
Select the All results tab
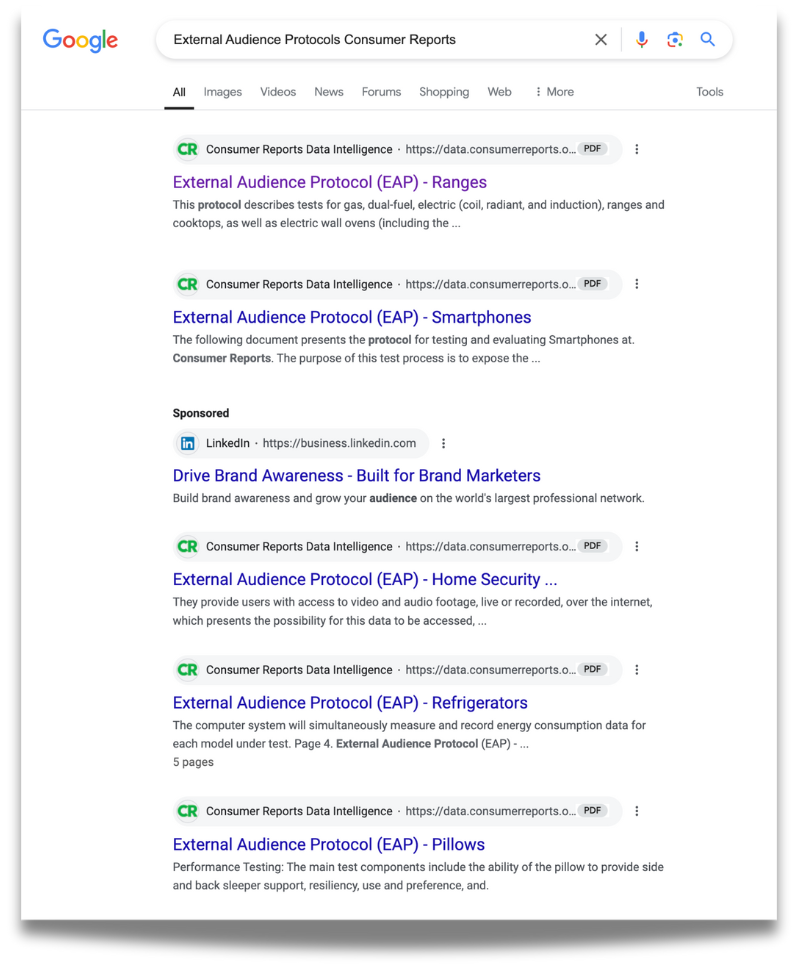pyautogui.click(x=179, y=92)
